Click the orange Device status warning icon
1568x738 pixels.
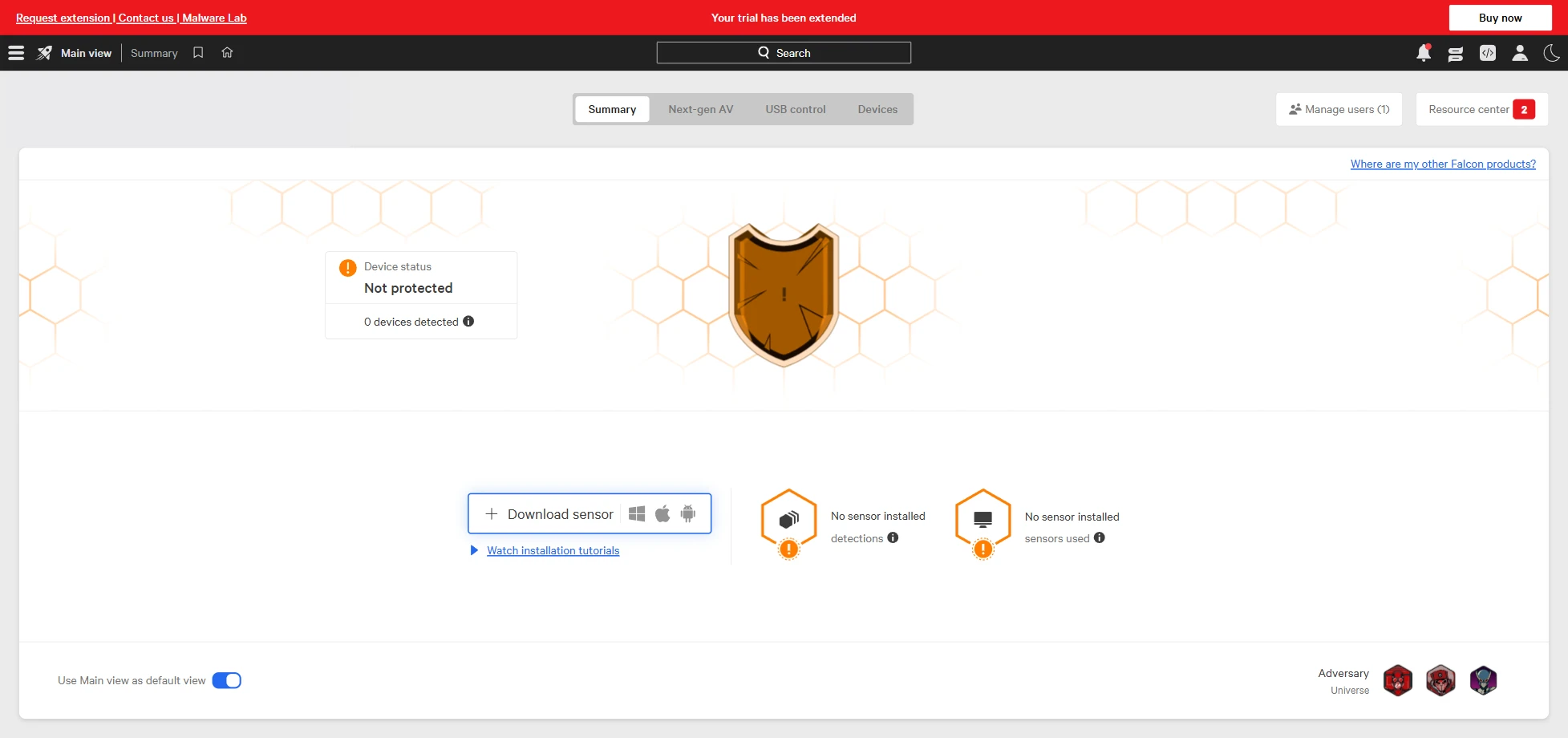click(347, 268)
